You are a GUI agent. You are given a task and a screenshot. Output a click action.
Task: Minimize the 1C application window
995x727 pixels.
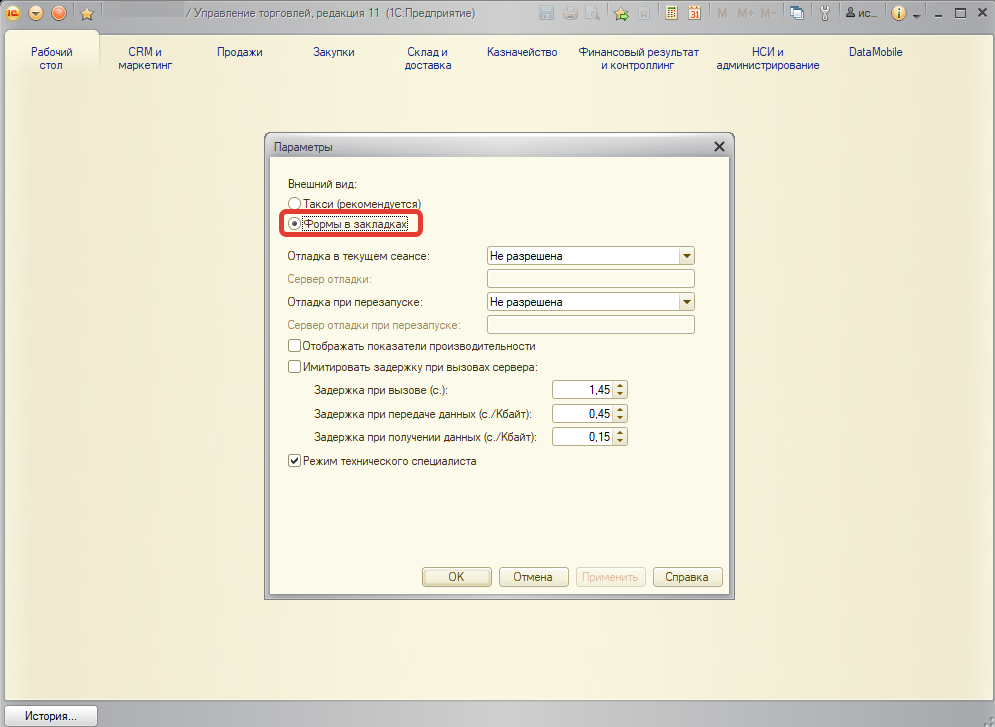[939, 13]
